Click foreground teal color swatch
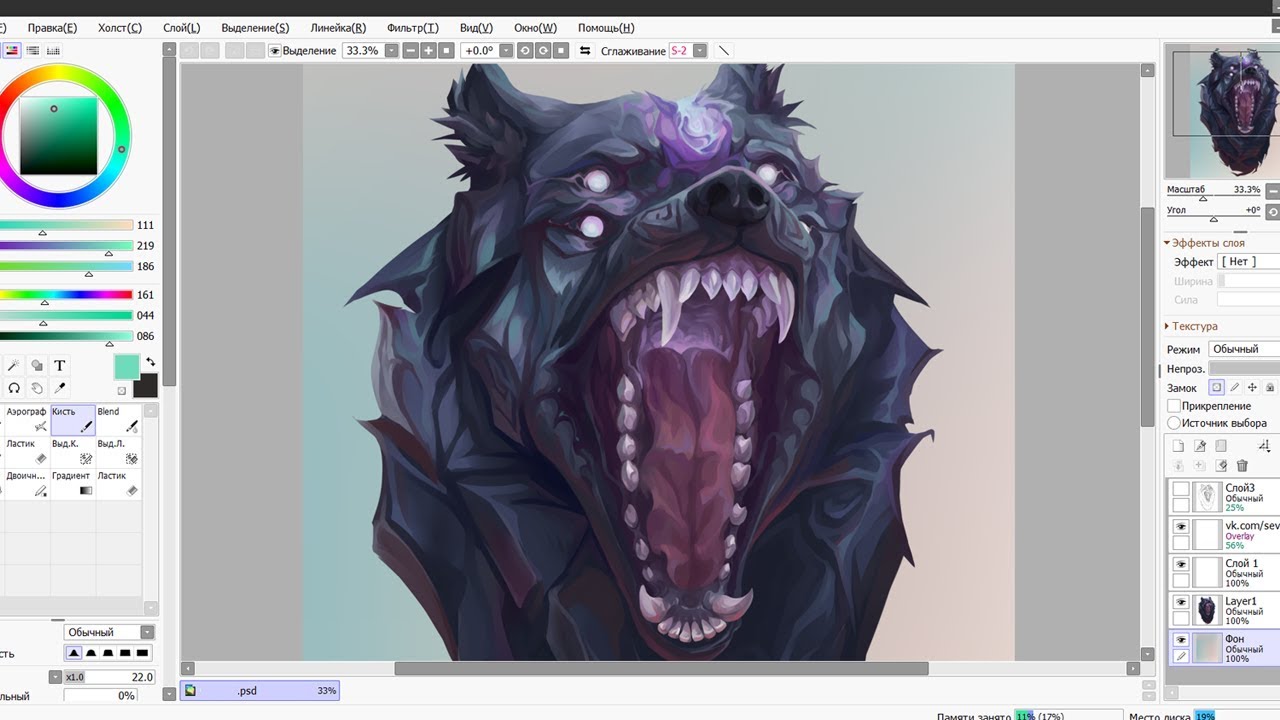This screenshot has width=1280, height=720. click(x=127, y=367)
